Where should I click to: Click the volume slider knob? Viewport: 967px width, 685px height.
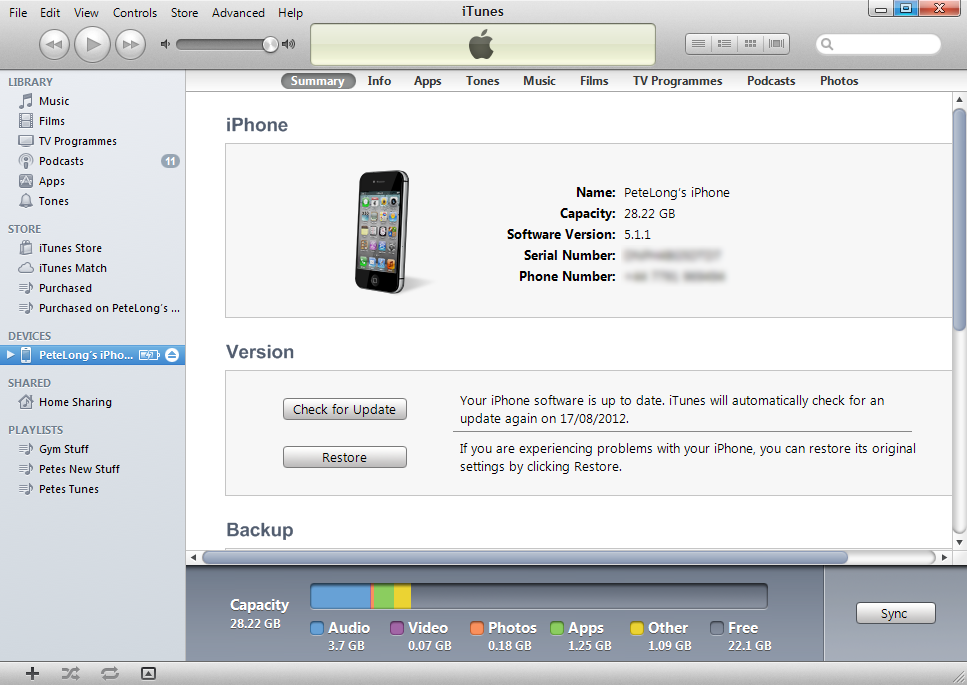[270, 44]
